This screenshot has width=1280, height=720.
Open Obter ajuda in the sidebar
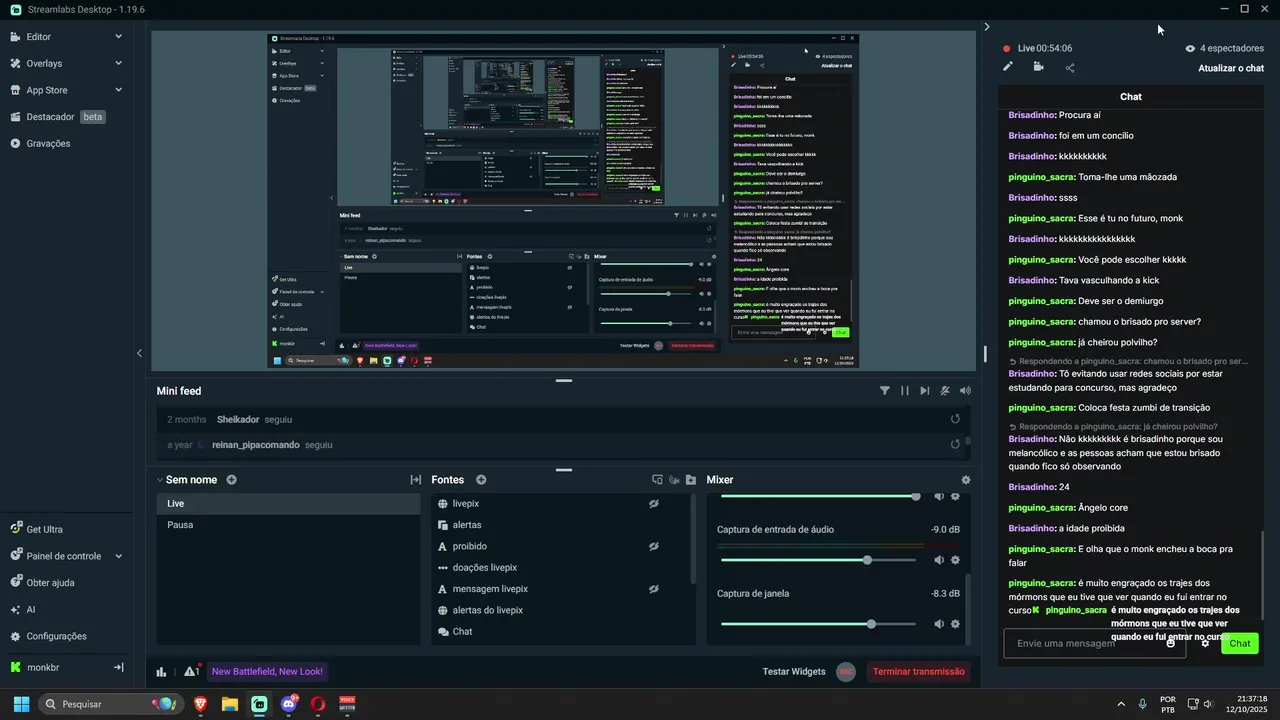(x=50, y=583)
